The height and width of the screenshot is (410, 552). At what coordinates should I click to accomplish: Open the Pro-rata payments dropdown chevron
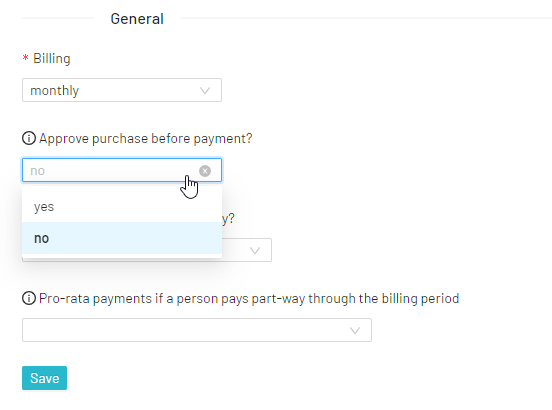pos(355,330)
